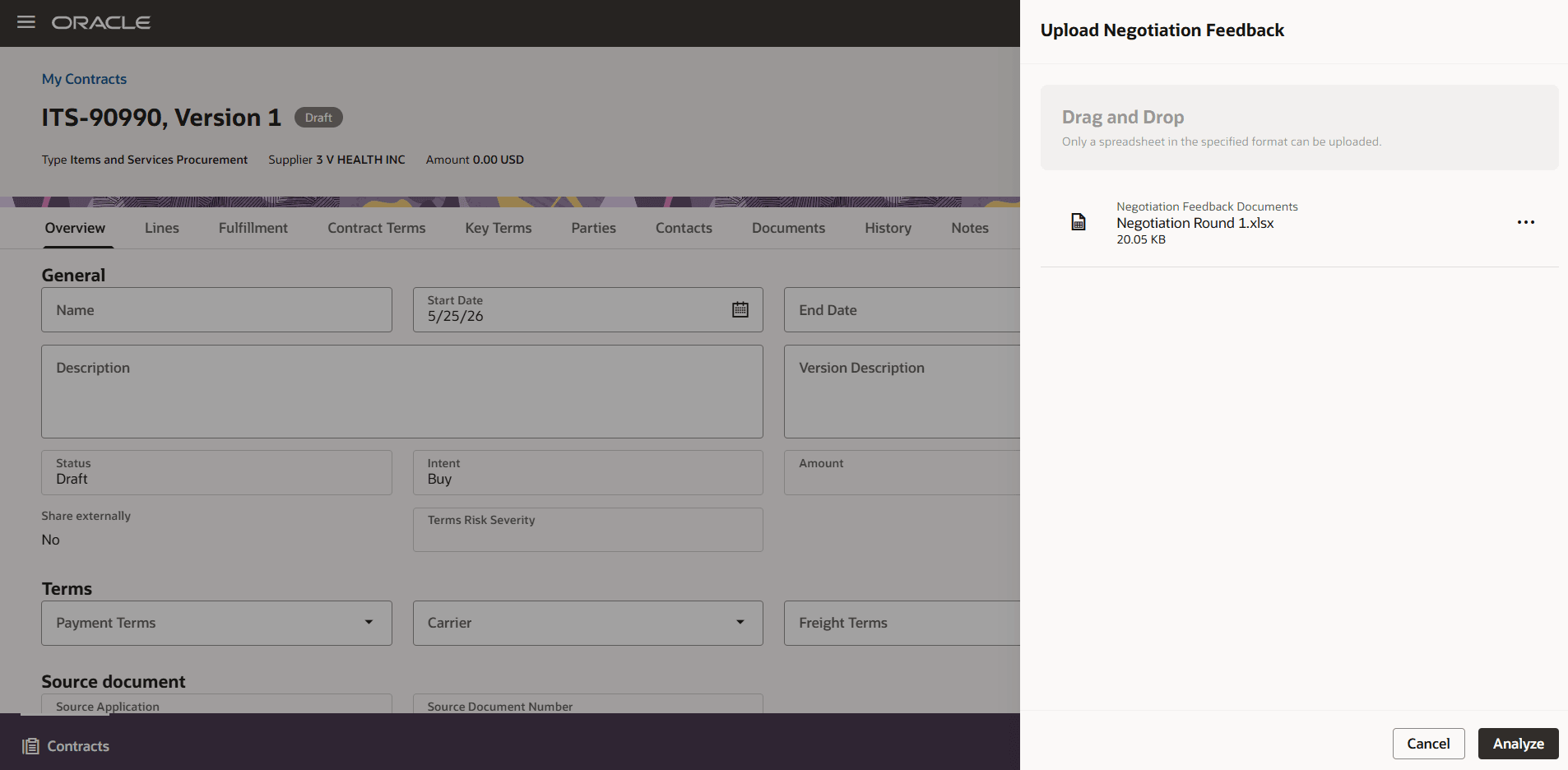Click the Supplier 3 V HEALTH INC text
The image size is (1568, 770).
(x=336, y=160)
